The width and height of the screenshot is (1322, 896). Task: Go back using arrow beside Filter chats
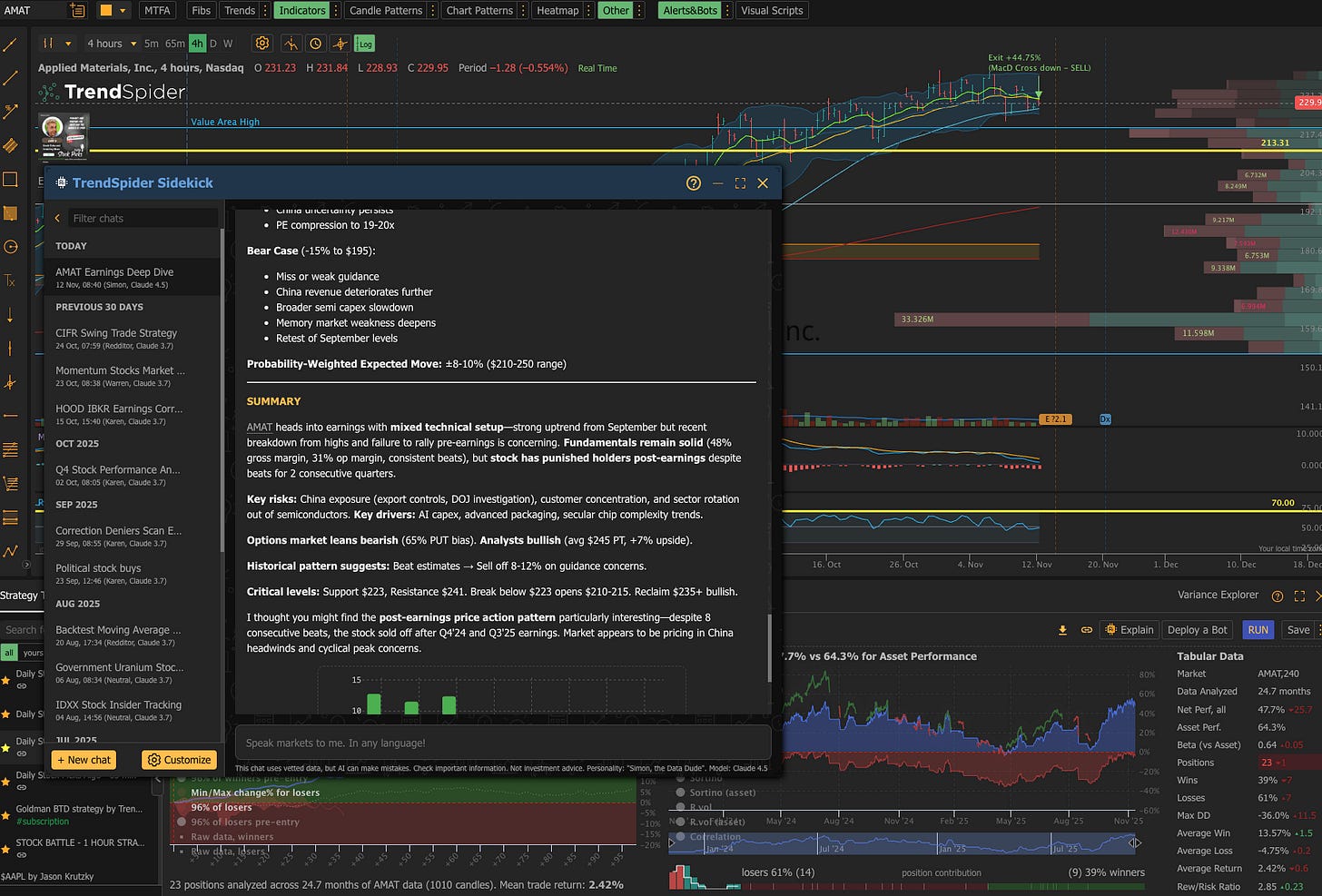[x=58, y=219]
